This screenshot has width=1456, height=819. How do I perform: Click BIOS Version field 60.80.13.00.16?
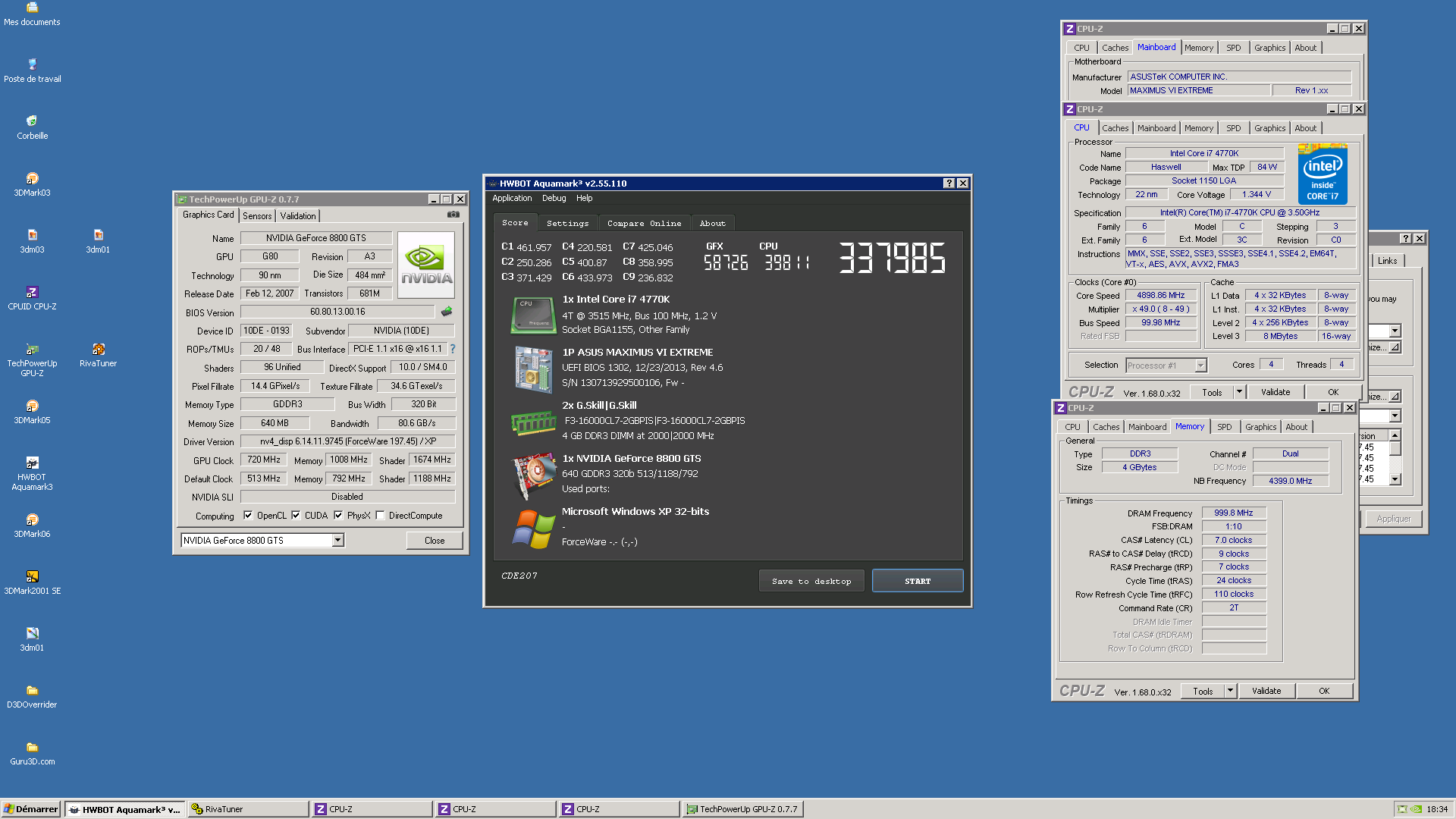[x=337, y=312]
